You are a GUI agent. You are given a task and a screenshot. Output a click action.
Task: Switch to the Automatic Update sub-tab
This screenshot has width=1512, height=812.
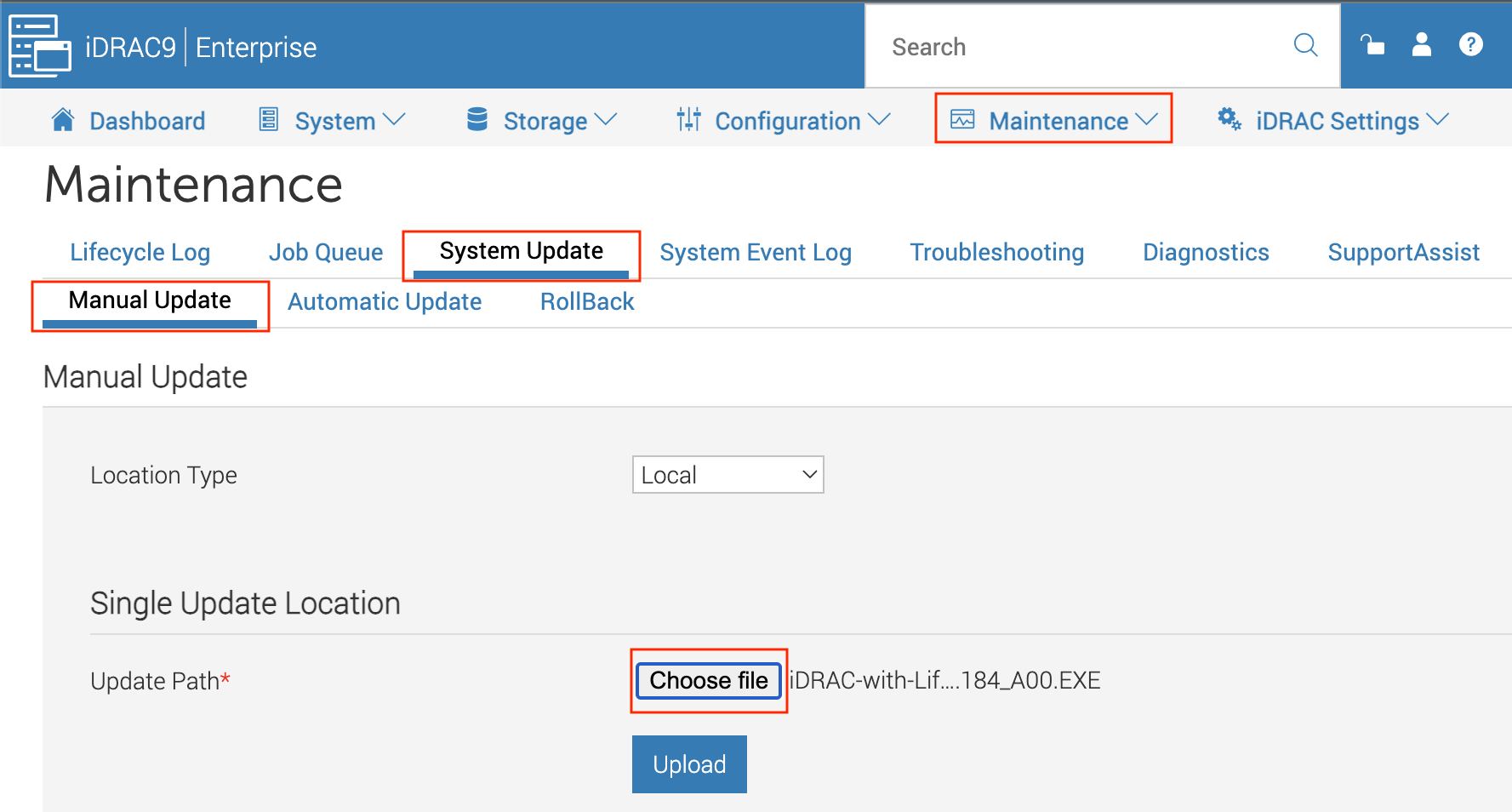point(385,301)
